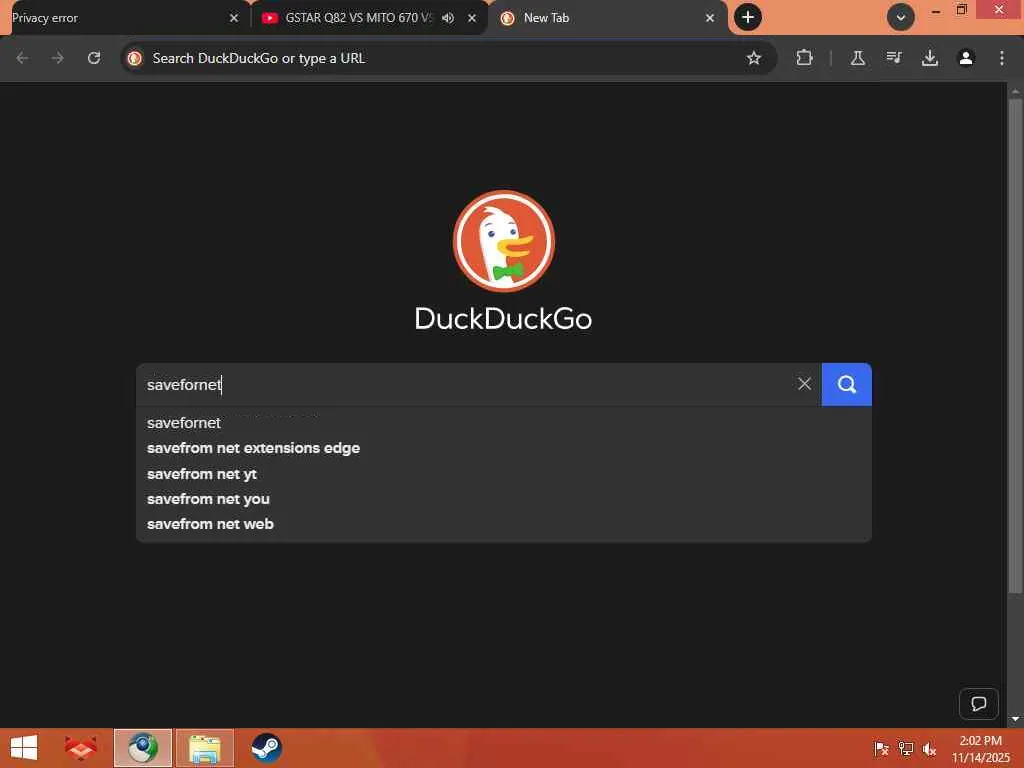Reload the current page

[94, 58]
